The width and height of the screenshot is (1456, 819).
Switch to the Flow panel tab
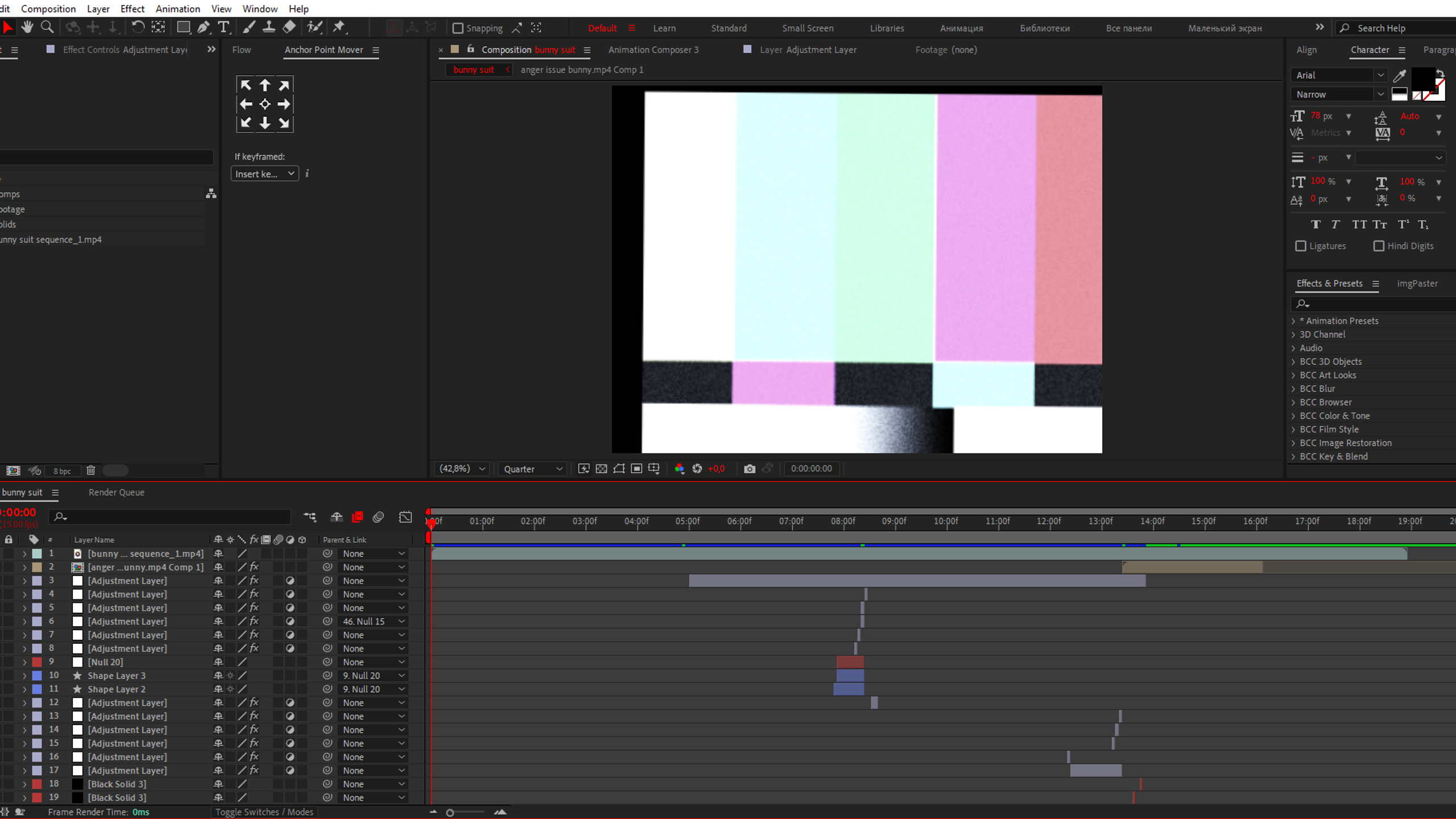coord(241,50)
